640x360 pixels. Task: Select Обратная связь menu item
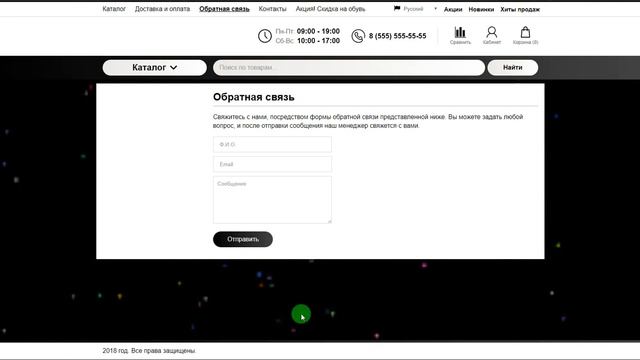pyautogui.click(x=224, y=9)
